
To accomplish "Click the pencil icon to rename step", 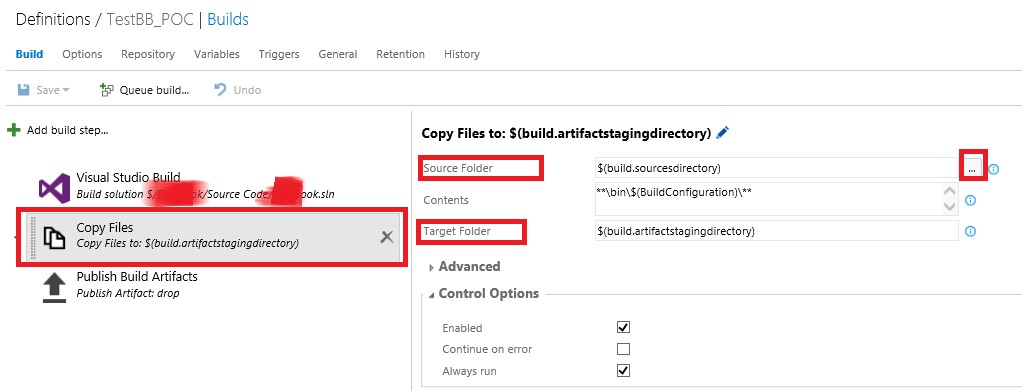I will coord(722,133).
